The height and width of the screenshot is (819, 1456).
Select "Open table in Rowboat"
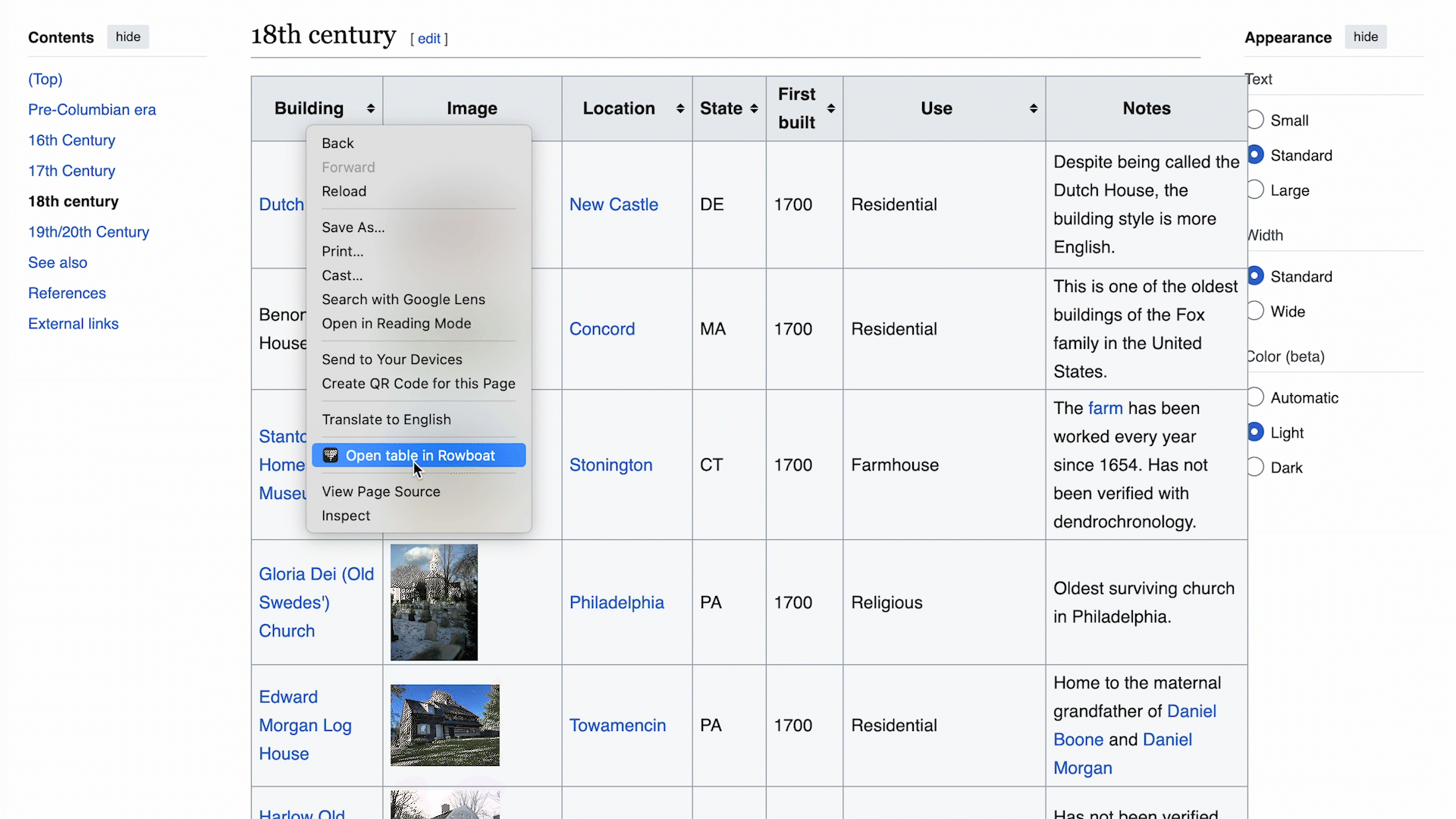pyautogui.click(x=420, y=455)
